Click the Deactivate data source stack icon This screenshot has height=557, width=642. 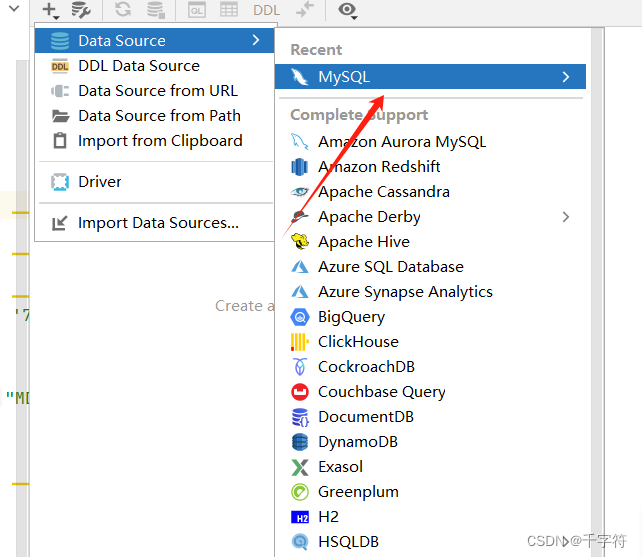pos(156,10)
